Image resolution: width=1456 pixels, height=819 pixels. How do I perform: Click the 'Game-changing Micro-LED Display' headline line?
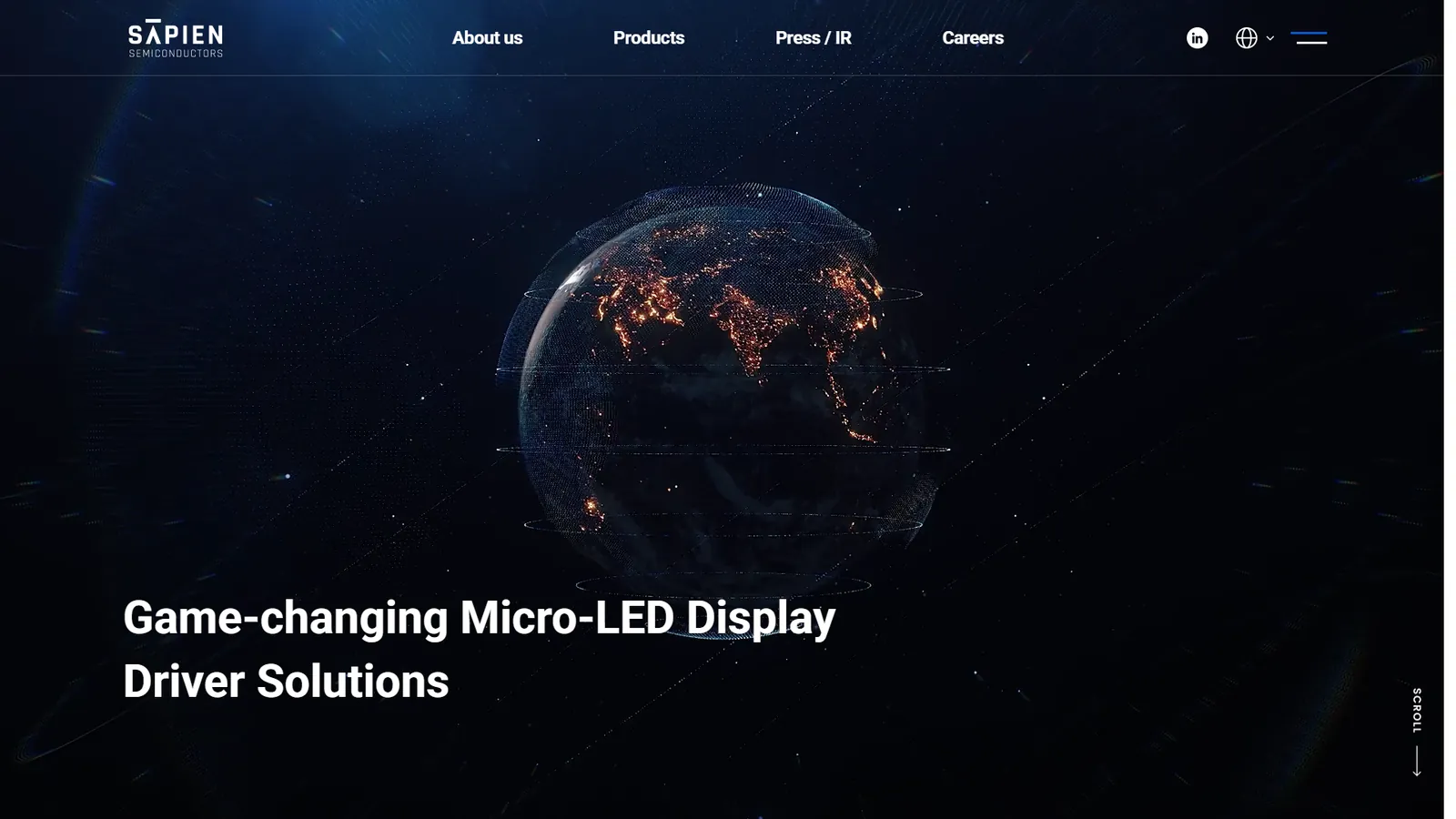(479, 618)
